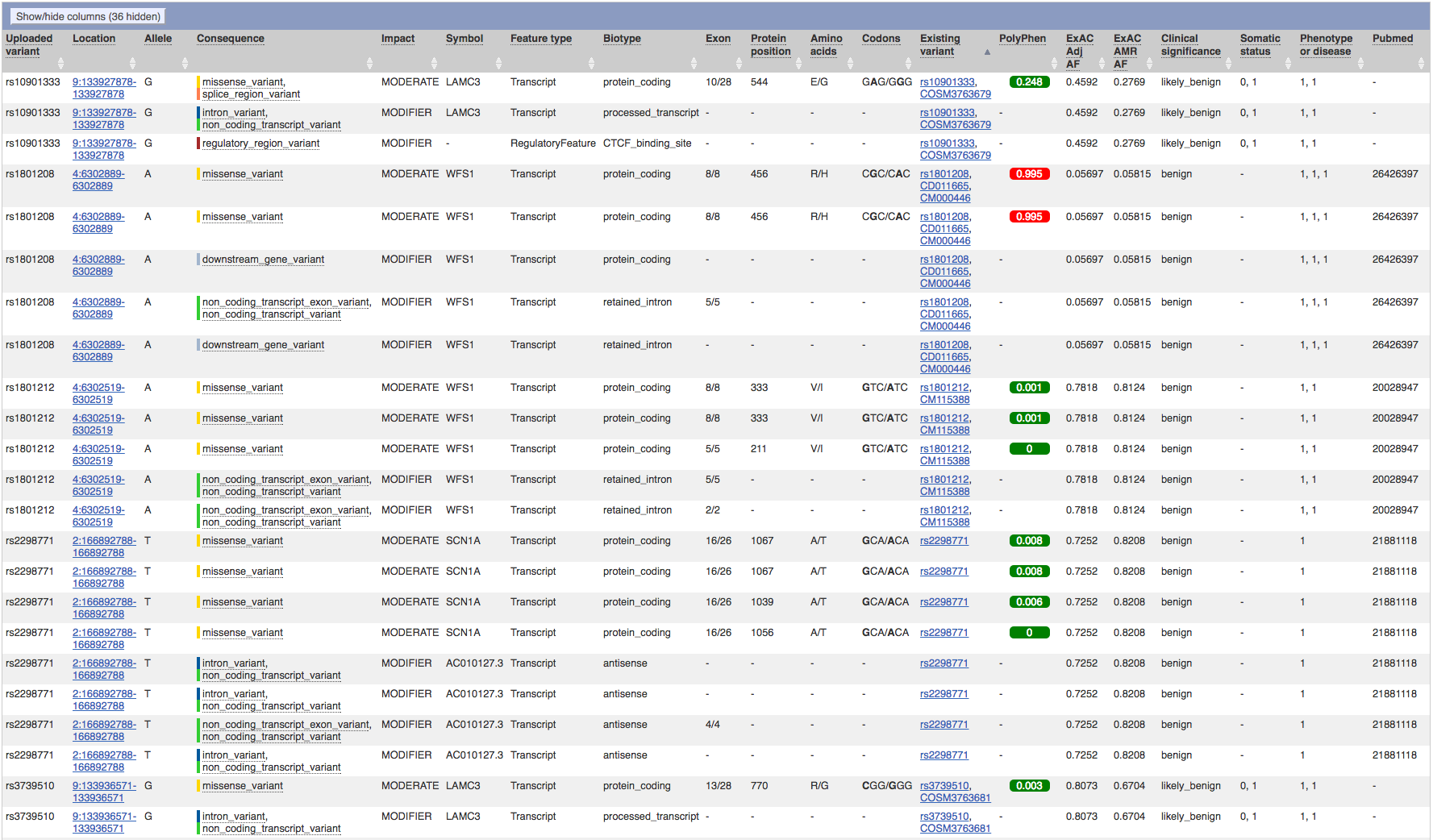Screen dimensions: 1433x840
Task: Click the sort arrows in PolyPhen column
Action: pyautogui.click(x=1055, y=63)
